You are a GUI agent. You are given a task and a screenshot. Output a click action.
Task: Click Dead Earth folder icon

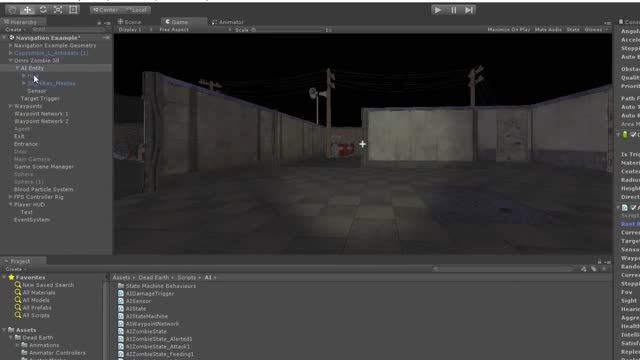[x=18, y=338]
